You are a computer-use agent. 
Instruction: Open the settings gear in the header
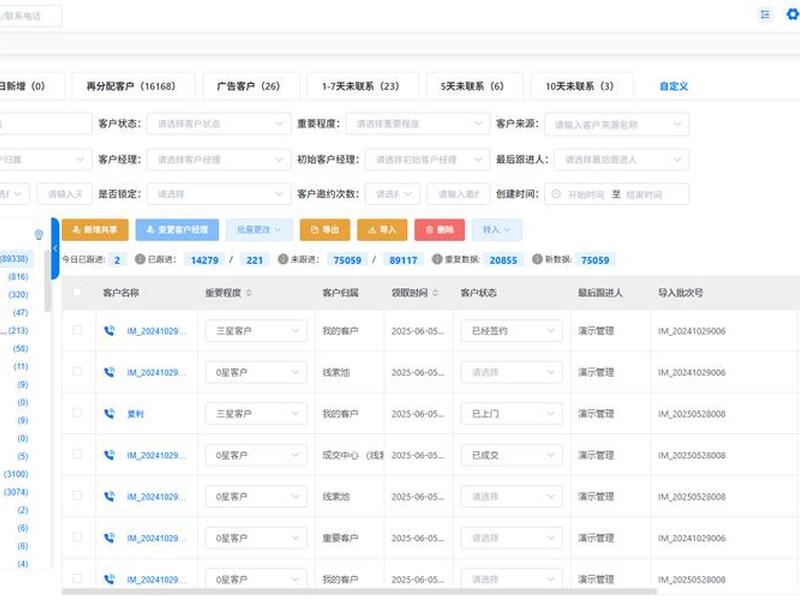[x=793, y=14]
